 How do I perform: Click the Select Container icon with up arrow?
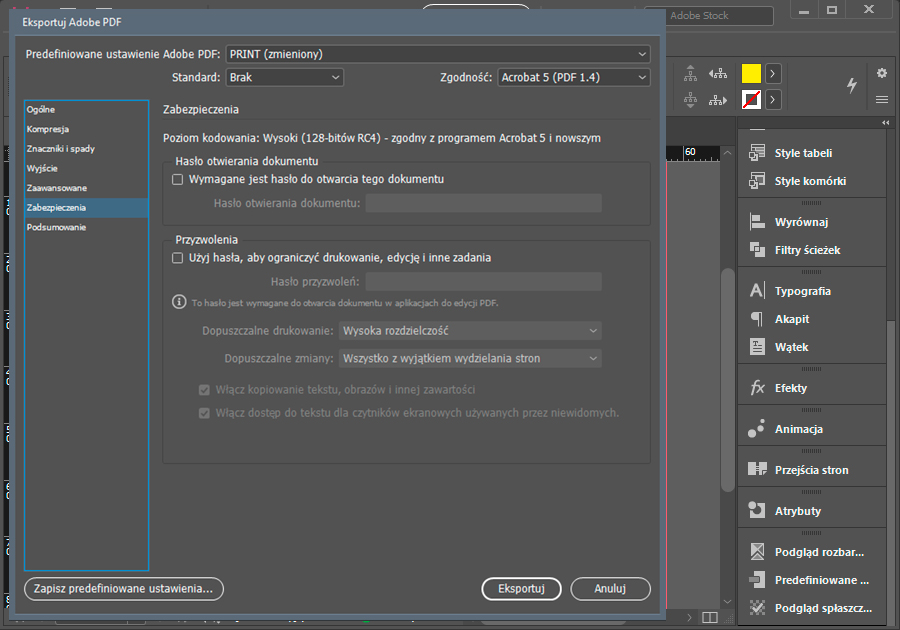pos(690,73)
